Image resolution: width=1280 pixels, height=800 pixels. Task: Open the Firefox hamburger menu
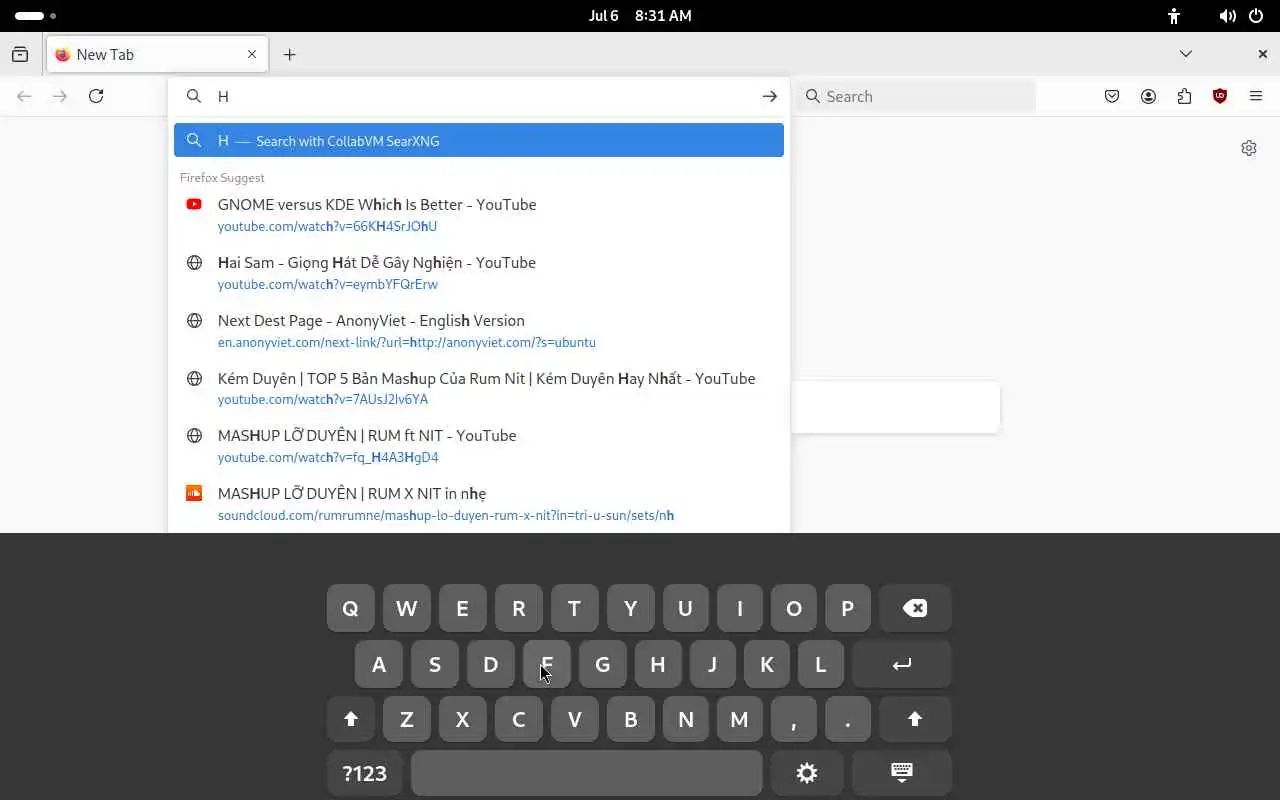(1256, 96)
